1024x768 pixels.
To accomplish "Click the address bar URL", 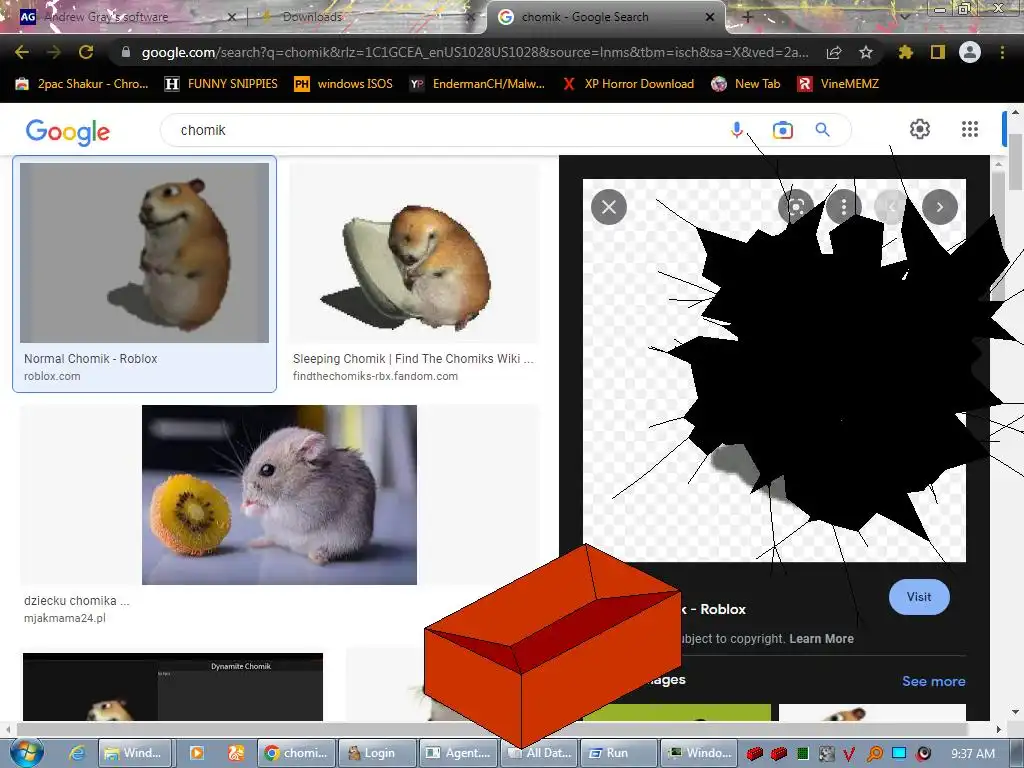I will [475, 52].
